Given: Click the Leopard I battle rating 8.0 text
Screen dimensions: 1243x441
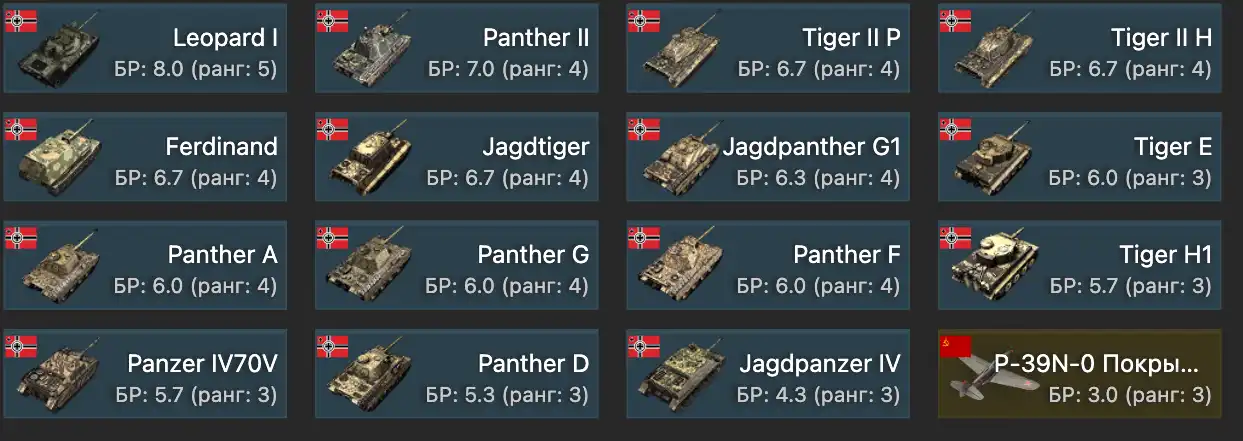Looking at the screenshot, I should pos(196,70).
